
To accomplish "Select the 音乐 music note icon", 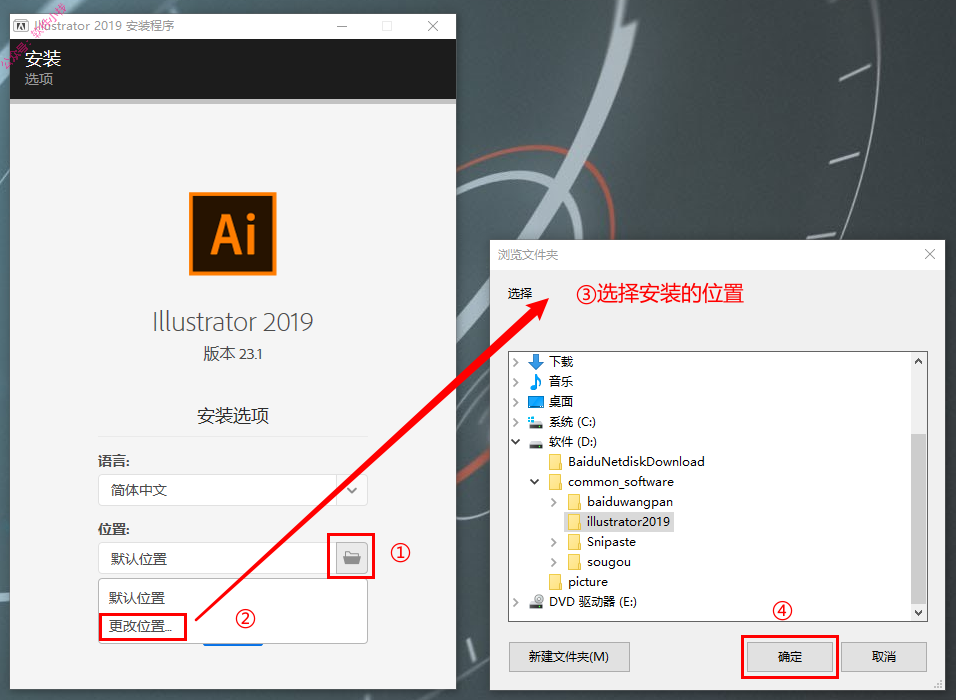I will point(536,382).
